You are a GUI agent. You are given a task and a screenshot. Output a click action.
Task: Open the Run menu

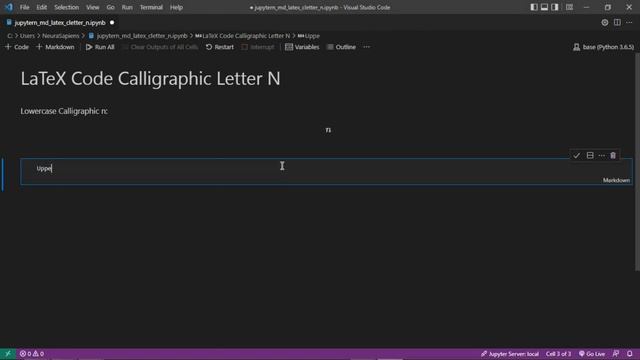[127, 7]
